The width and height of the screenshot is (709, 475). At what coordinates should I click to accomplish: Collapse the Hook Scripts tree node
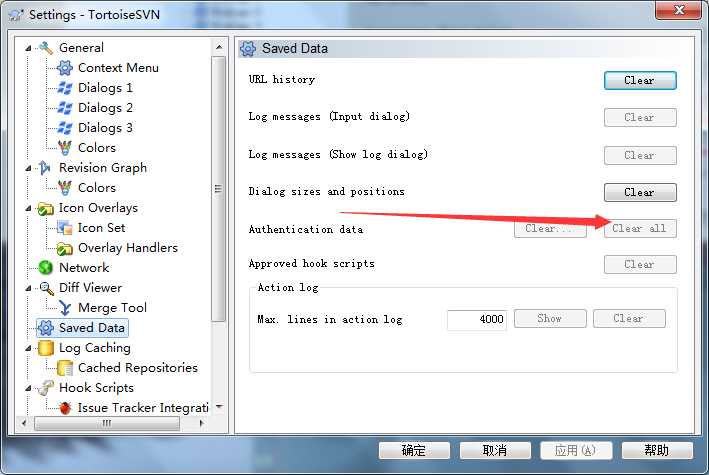pyautogui.click(x=28, y=388)
